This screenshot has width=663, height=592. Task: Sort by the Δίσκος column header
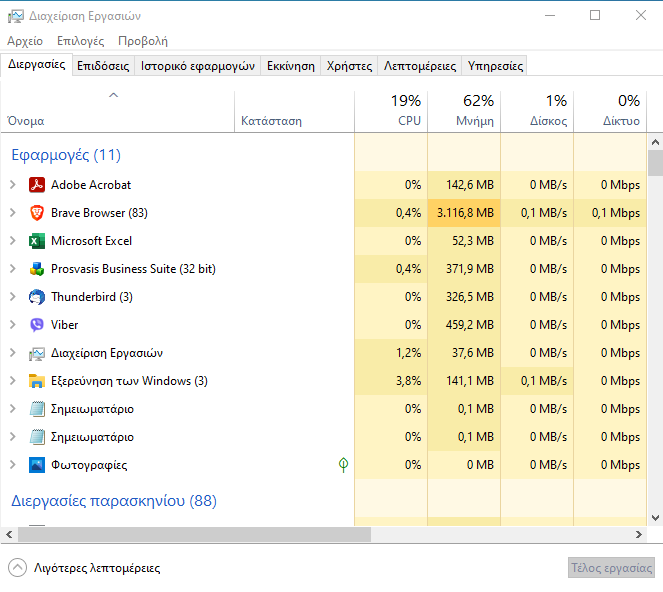tap(537, 112)
